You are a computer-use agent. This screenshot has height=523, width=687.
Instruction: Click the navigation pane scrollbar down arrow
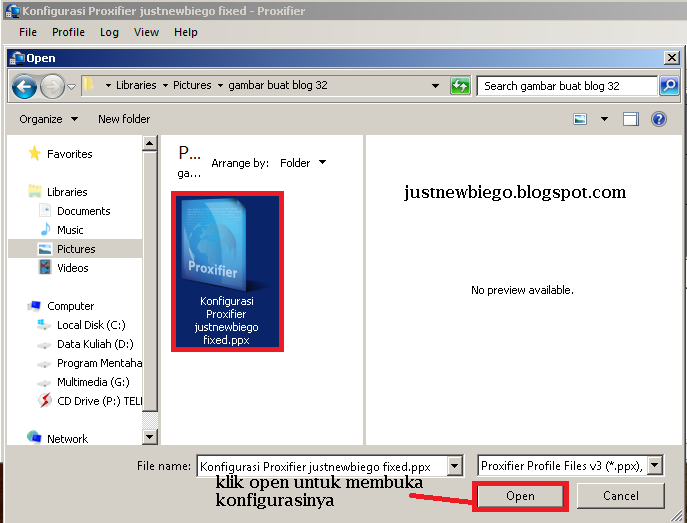(x=149, y=436)
